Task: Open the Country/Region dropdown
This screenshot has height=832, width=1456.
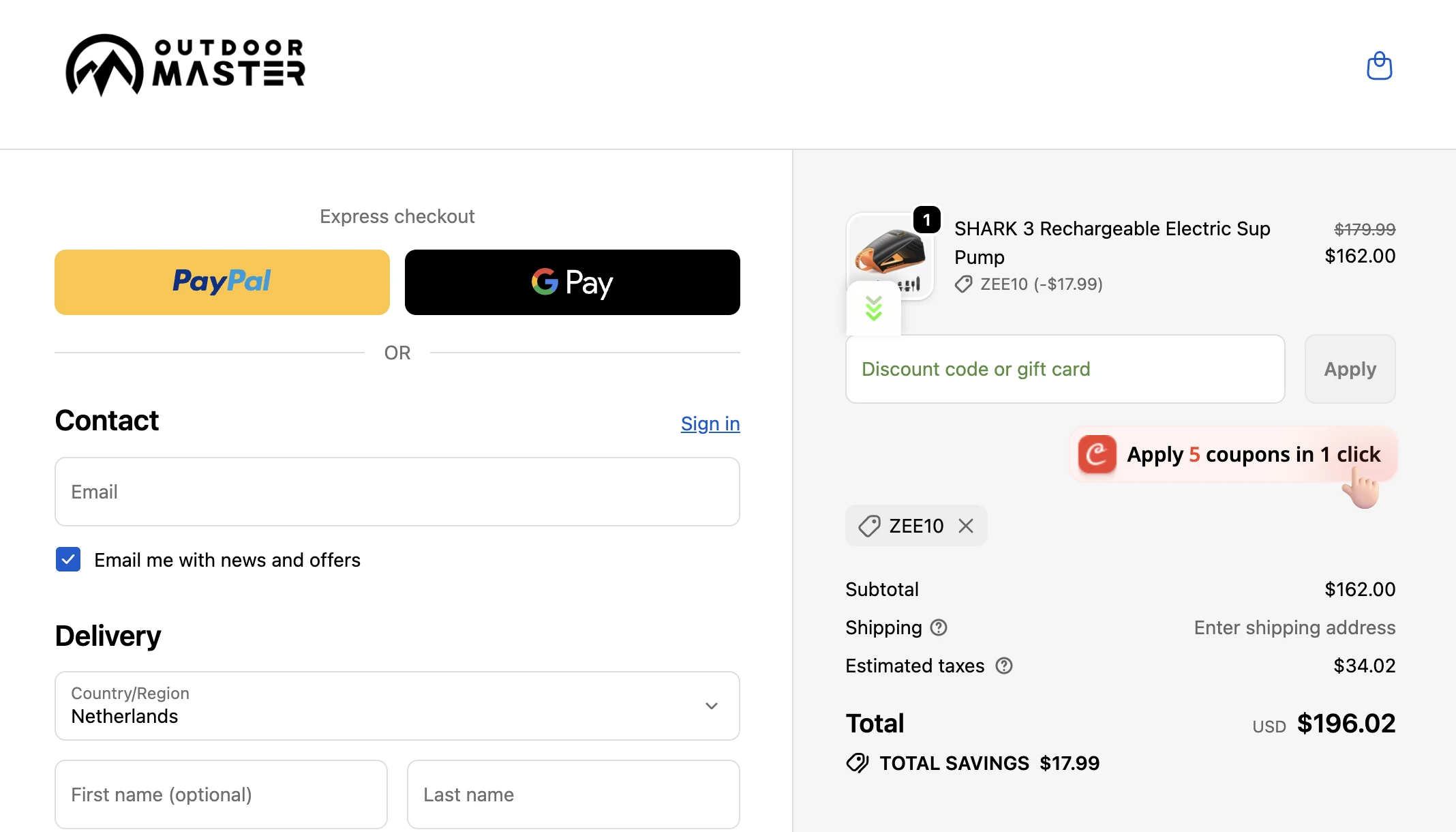Action: tap(397, 706)
